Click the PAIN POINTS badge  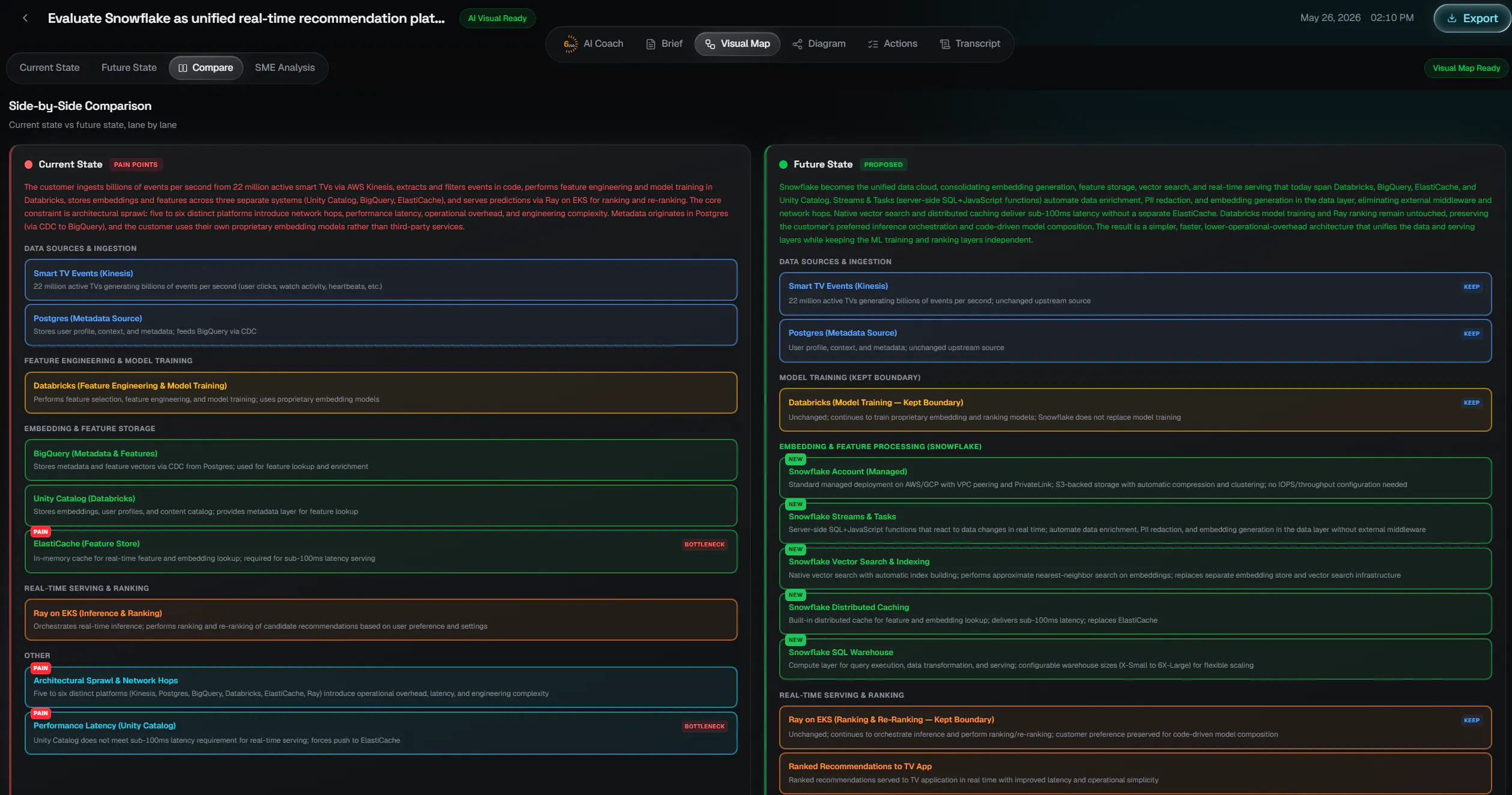click(x=136, y=165)
